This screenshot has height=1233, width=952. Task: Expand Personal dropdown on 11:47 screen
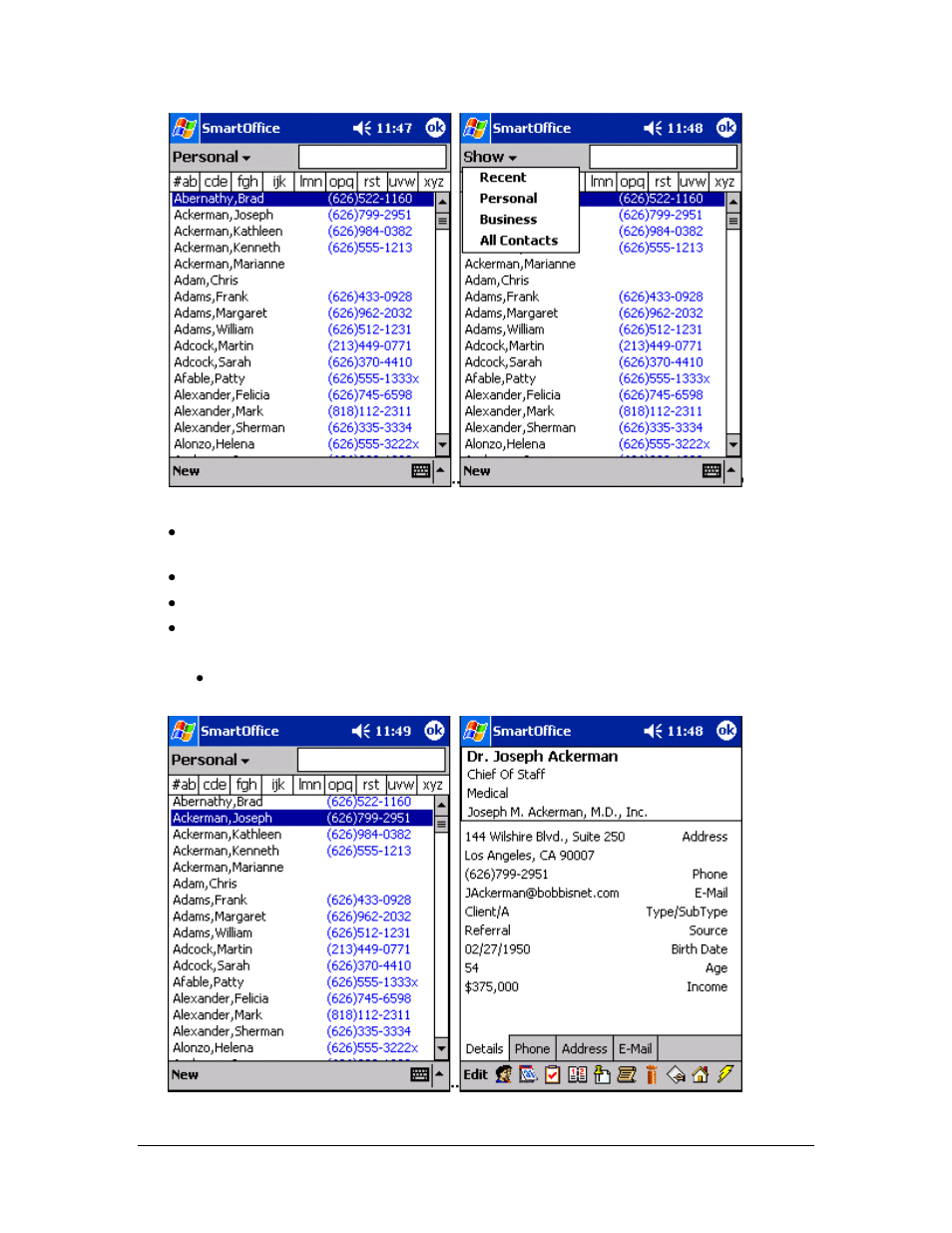pos(212,157)
